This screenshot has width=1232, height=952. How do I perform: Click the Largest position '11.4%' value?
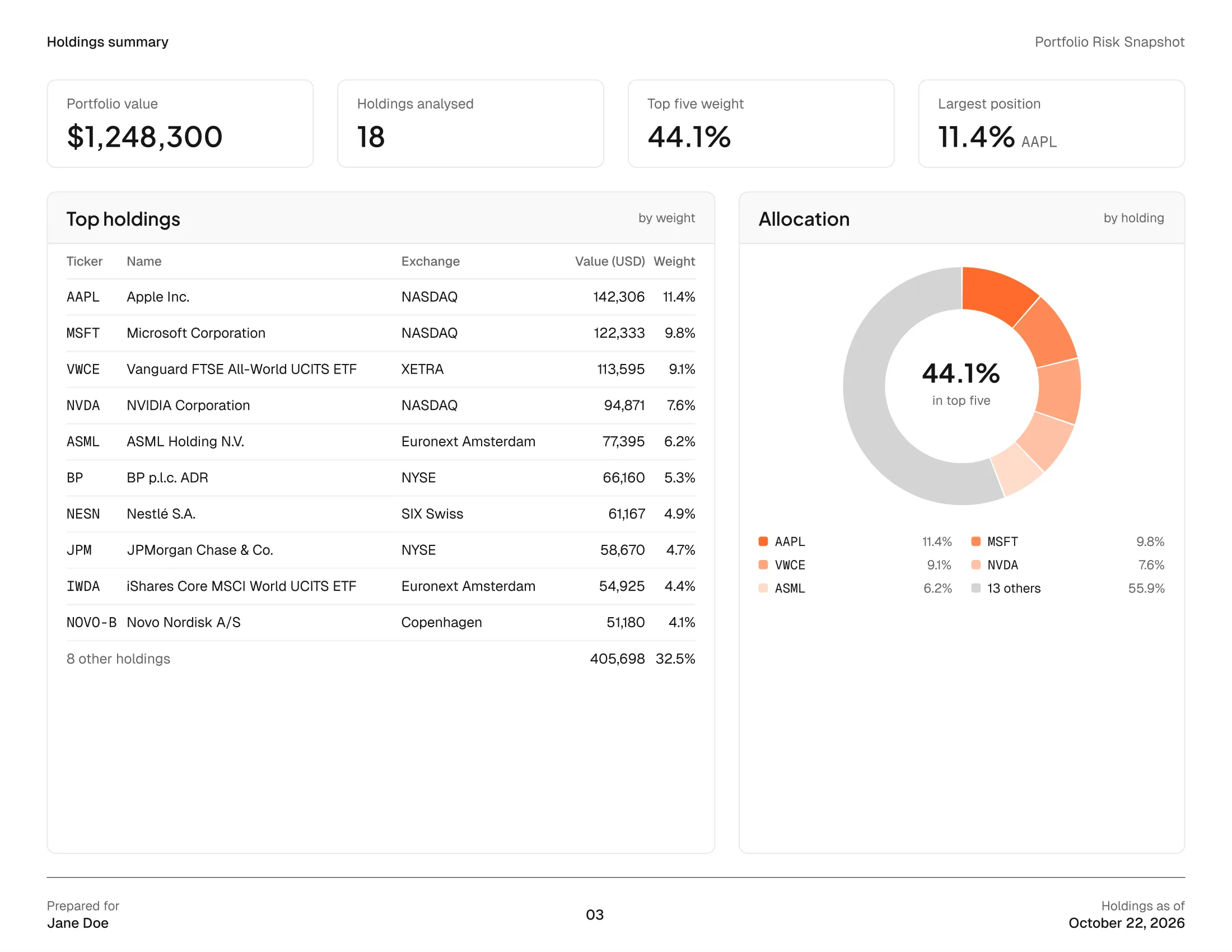point(976,137)
